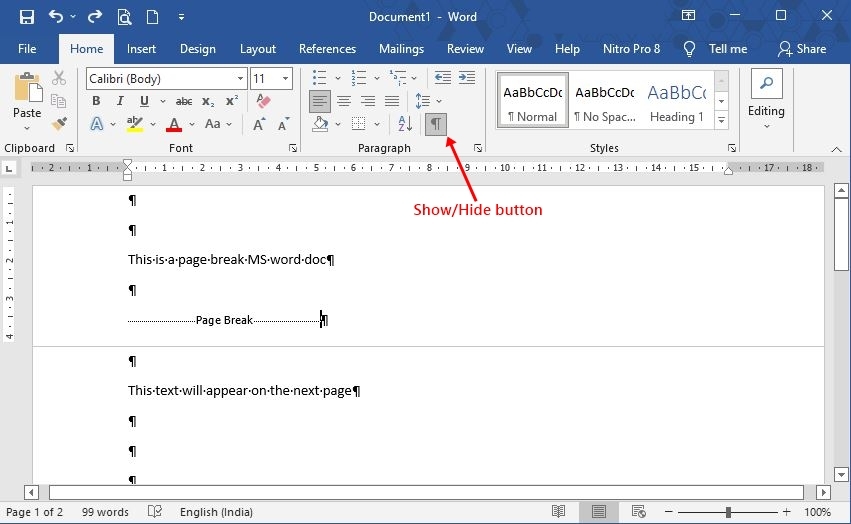Toggle Bold formatting
This screenshot has width=851, height=524.
(x=96, y=101)
